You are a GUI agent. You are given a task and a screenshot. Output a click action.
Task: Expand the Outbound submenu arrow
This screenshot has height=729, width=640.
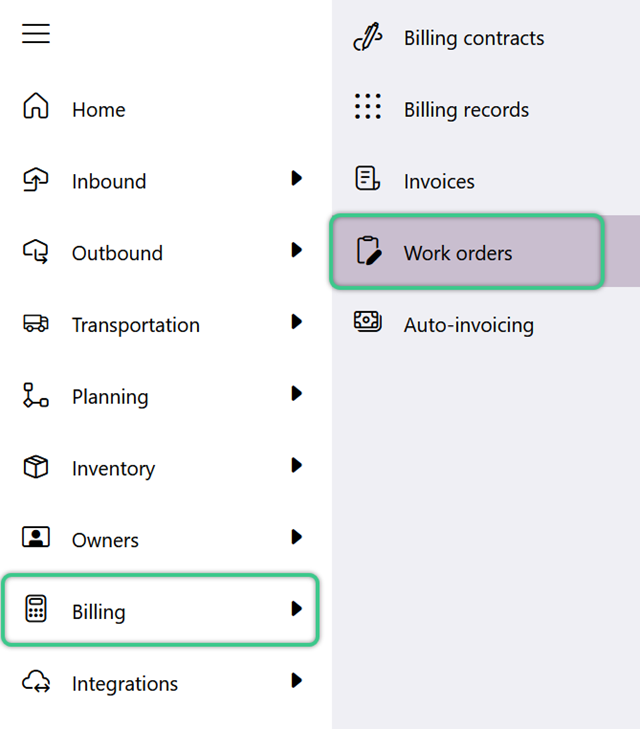(x=297, y=250)
